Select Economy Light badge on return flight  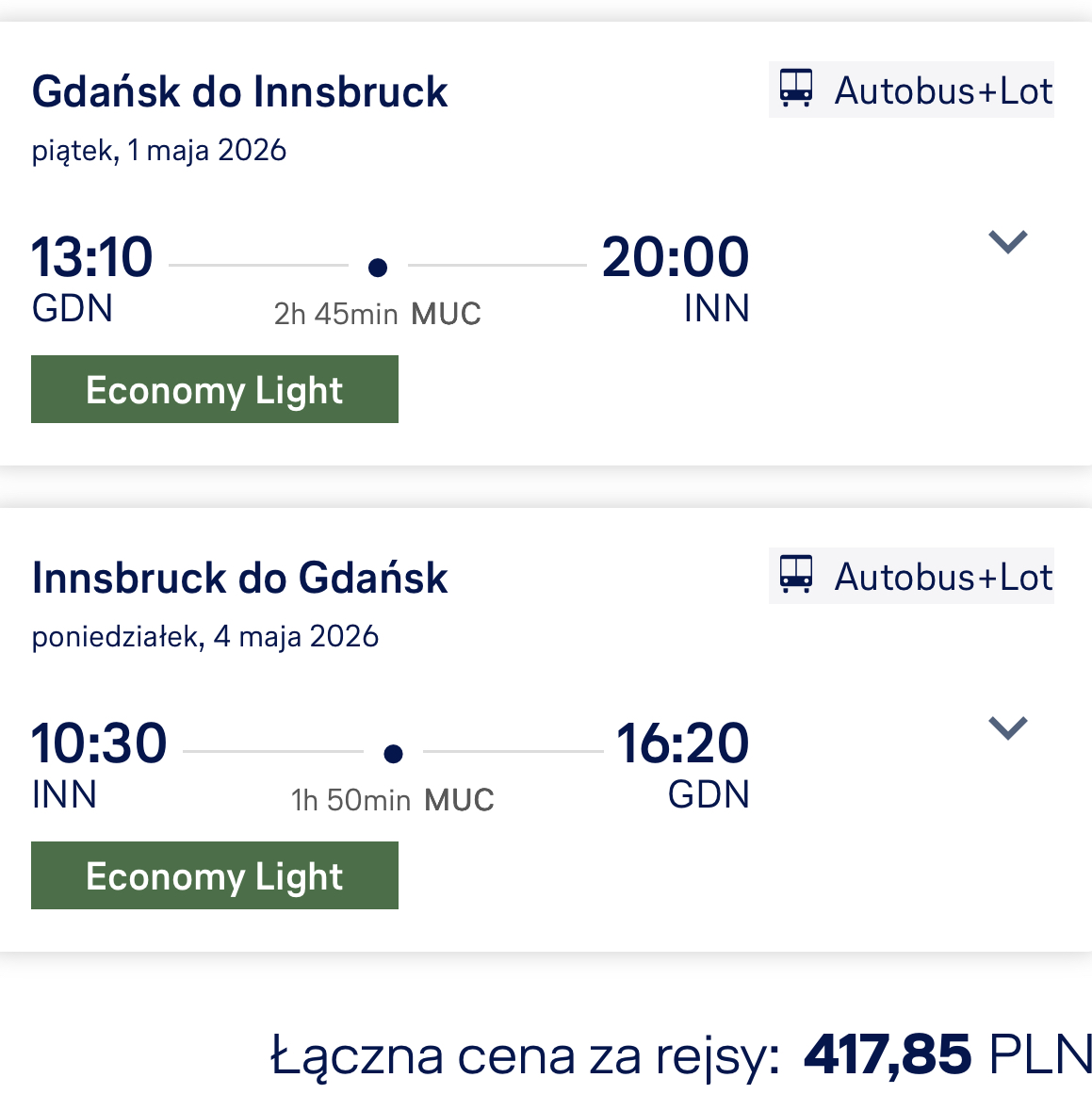click(x=214, y=875)
